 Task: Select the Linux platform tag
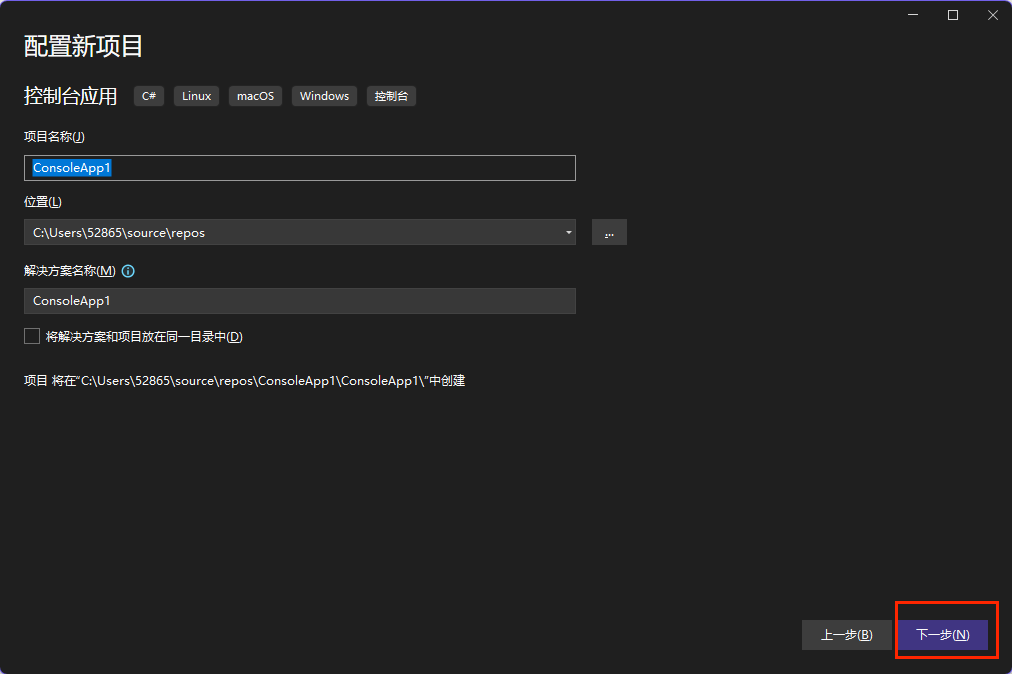coord(196,96)
